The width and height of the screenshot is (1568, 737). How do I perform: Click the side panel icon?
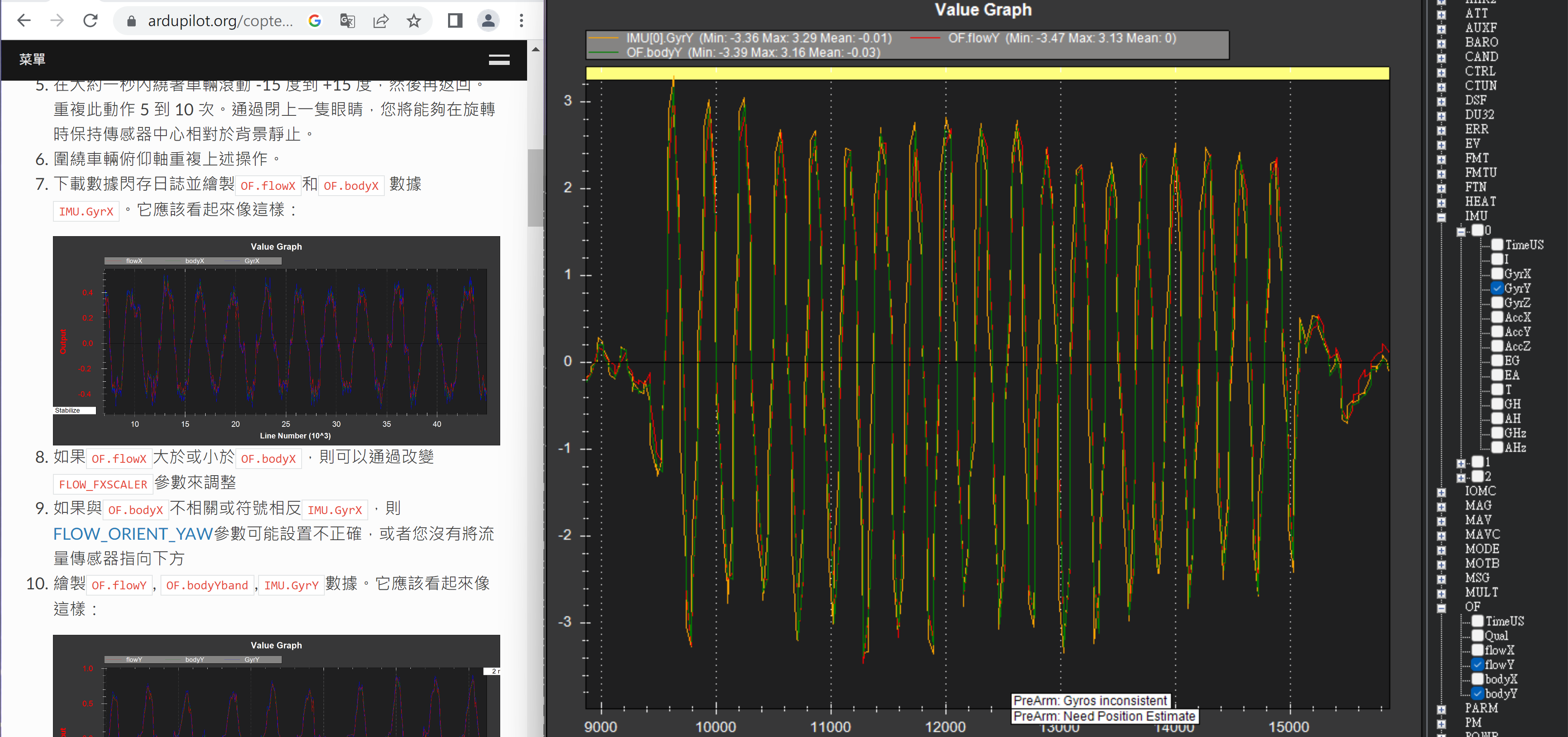click(x=454, y=20)
